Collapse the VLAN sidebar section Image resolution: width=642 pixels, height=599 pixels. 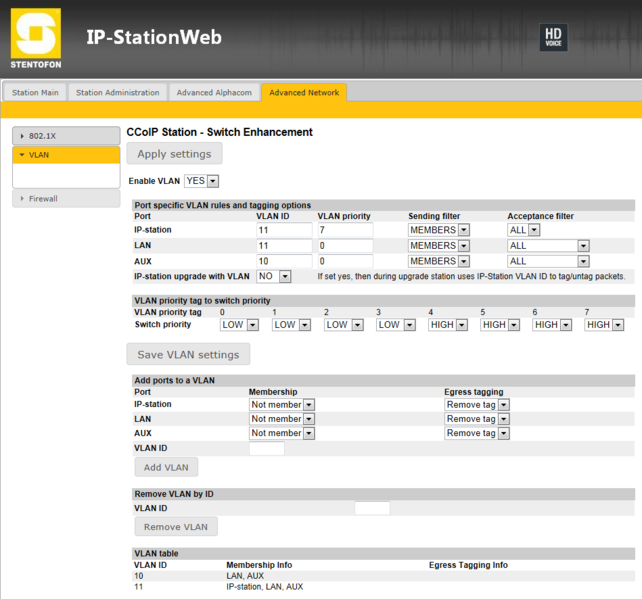point(66,155)
